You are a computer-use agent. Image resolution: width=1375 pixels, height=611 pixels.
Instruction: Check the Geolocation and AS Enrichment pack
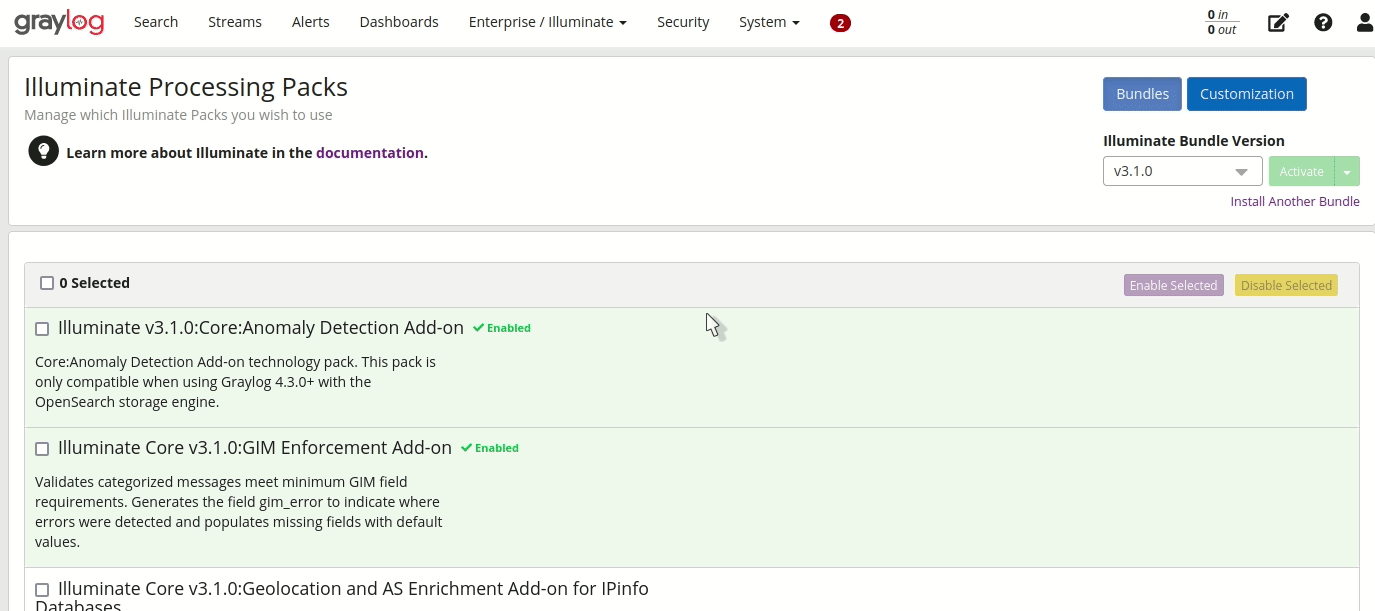pos(42,590)
